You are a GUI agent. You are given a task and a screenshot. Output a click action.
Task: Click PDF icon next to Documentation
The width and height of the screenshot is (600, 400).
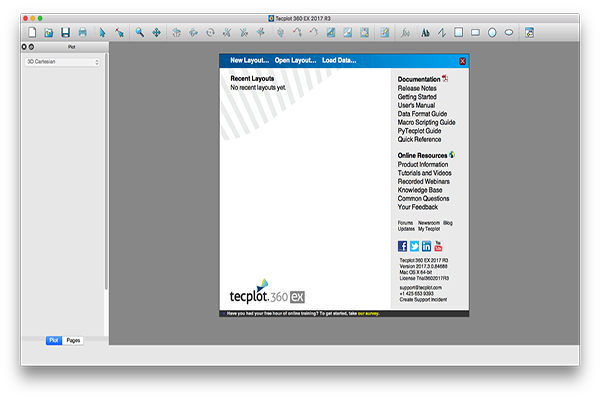click(x=445, y=78)
